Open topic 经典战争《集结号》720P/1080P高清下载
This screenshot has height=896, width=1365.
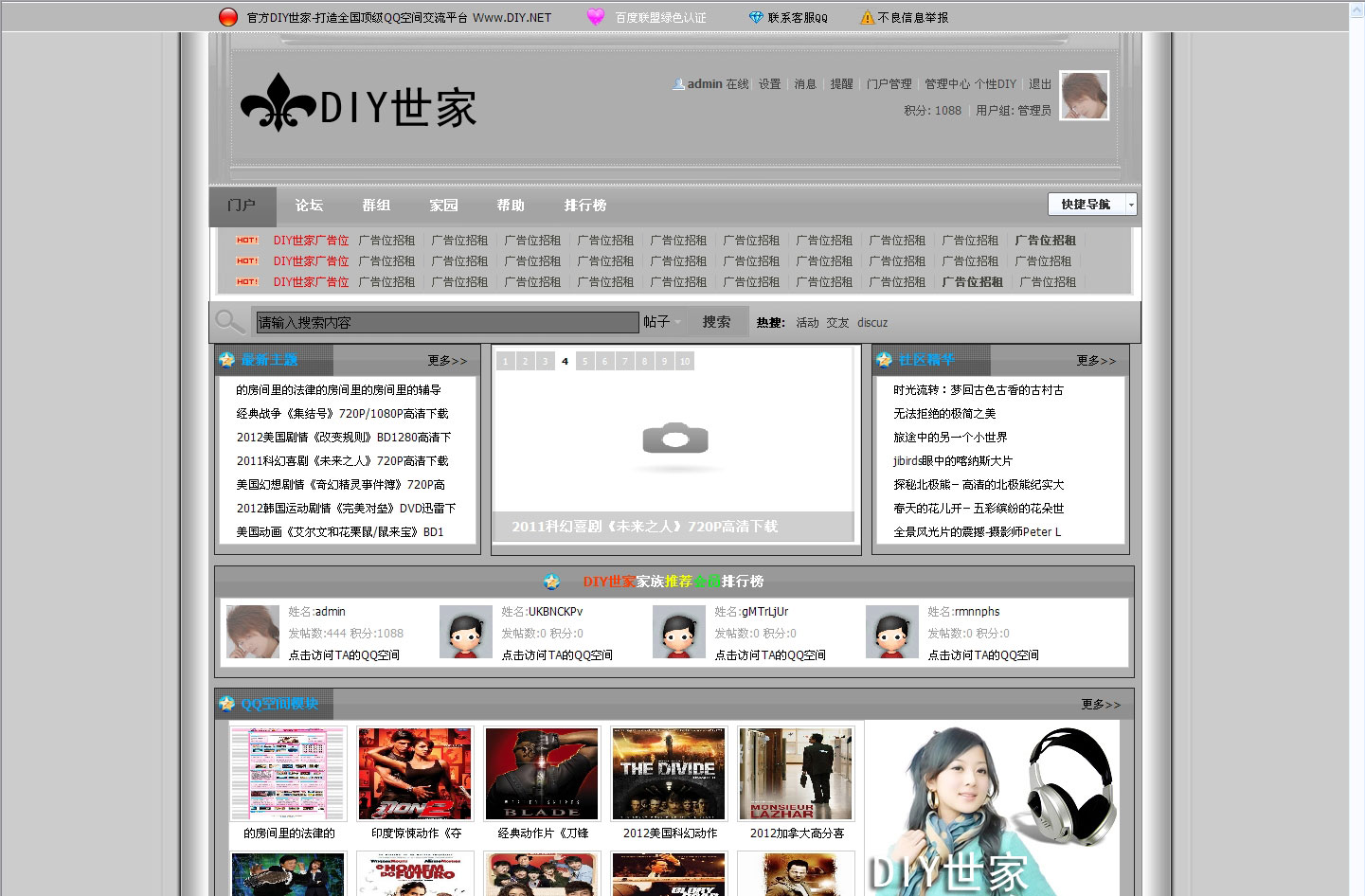pyautogui.click(x=342, y=414)
